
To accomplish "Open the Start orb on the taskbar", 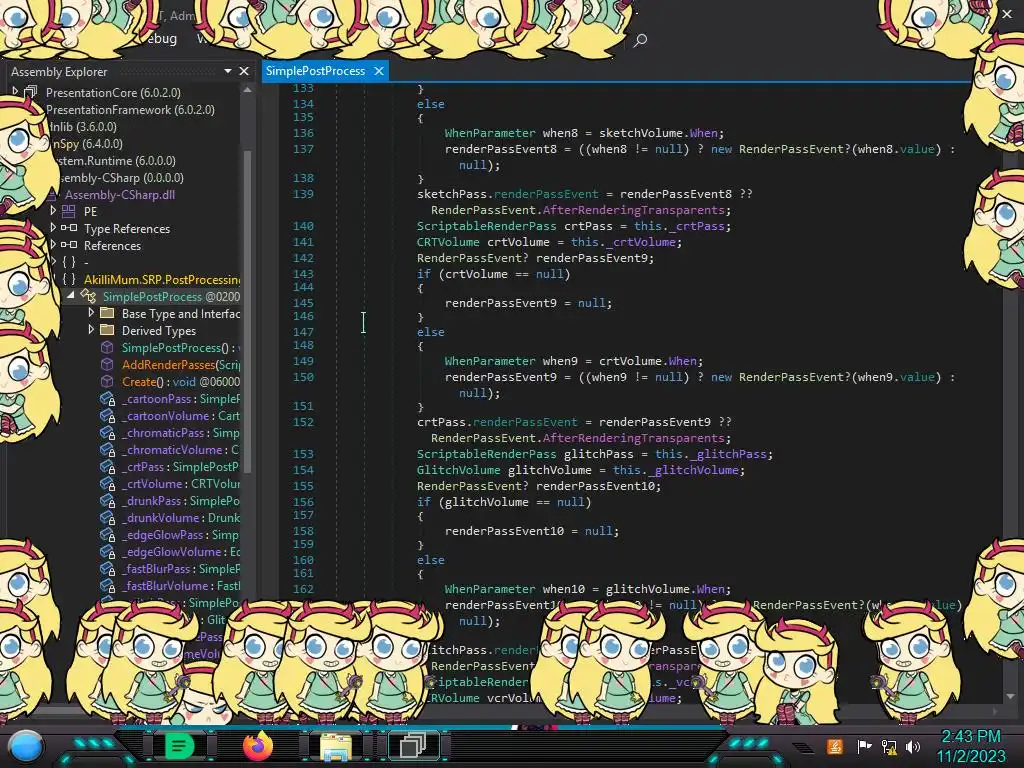I will tap(25, 746).
